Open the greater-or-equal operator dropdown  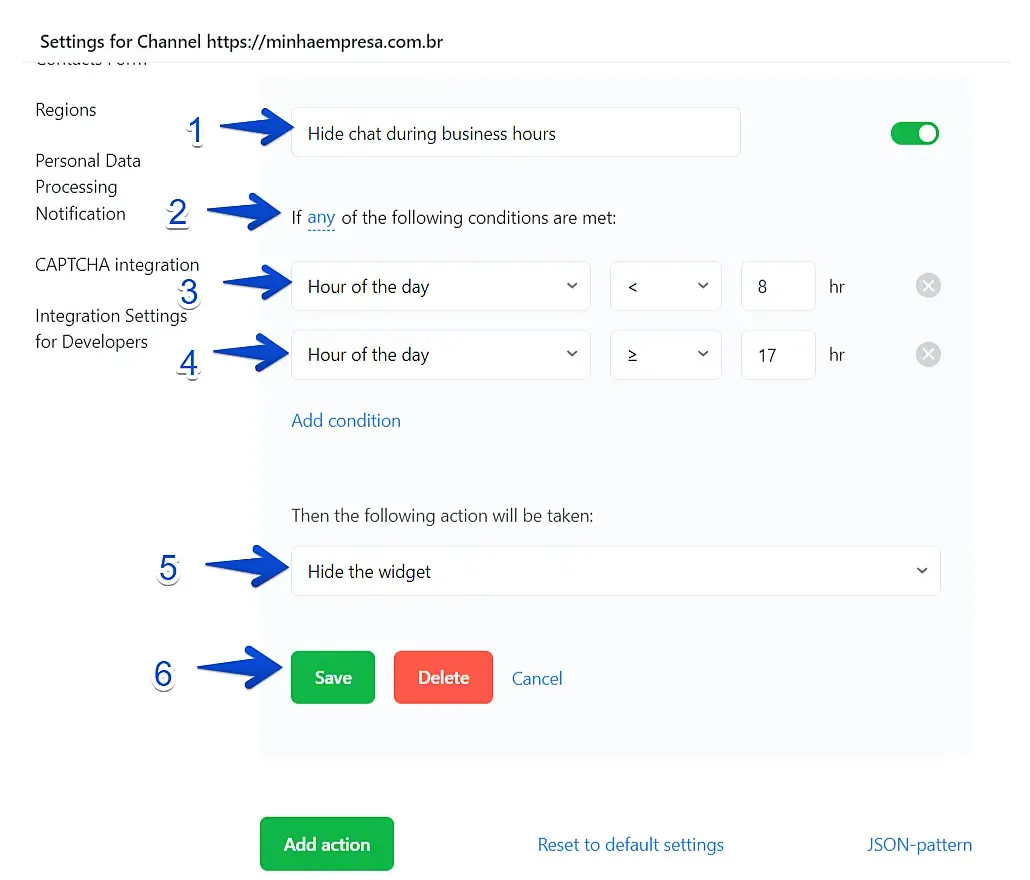click(x=665, y=355)
